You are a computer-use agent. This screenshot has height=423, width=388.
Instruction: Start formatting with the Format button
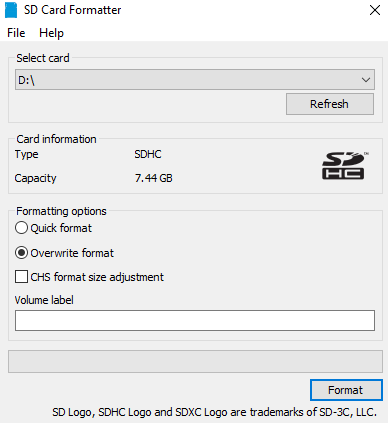346,390
